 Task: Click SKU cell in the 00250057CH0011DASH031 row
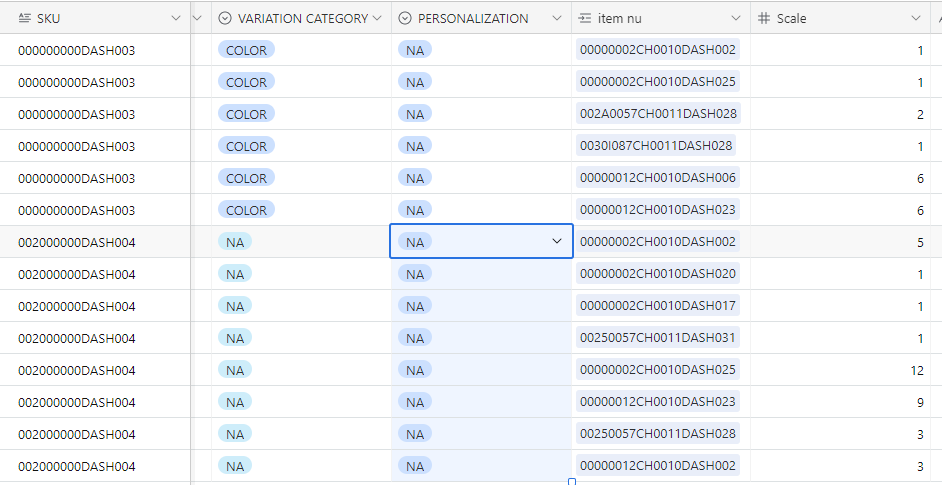coord(95,338)
